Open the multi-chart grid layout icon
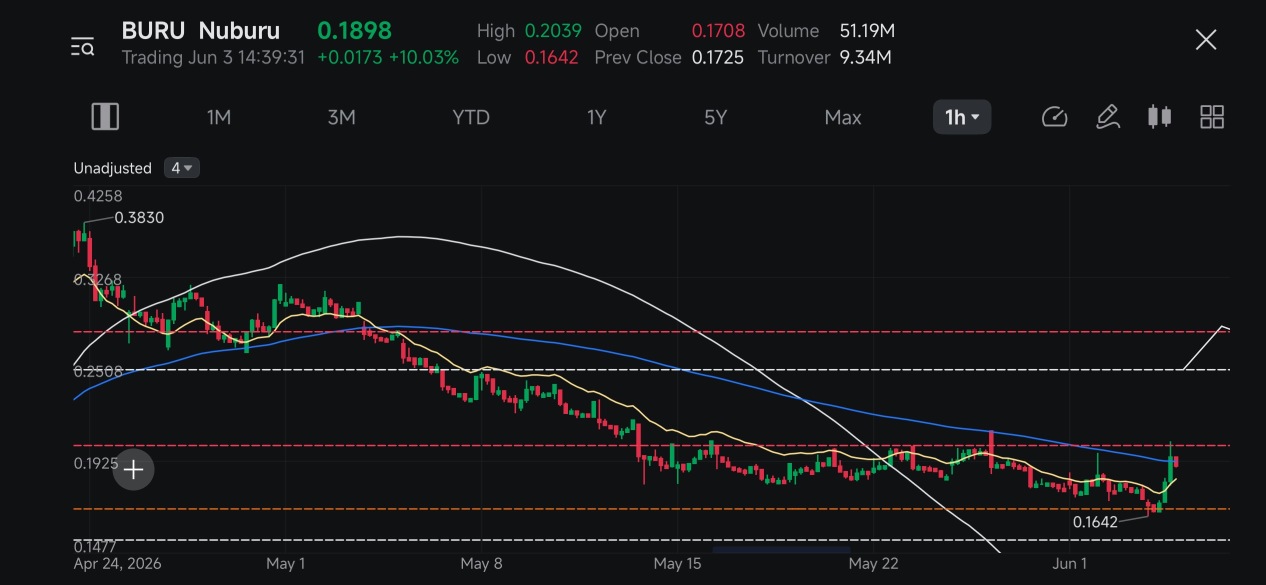This screenshot has height=585, width=1266. pos(1212,117)
